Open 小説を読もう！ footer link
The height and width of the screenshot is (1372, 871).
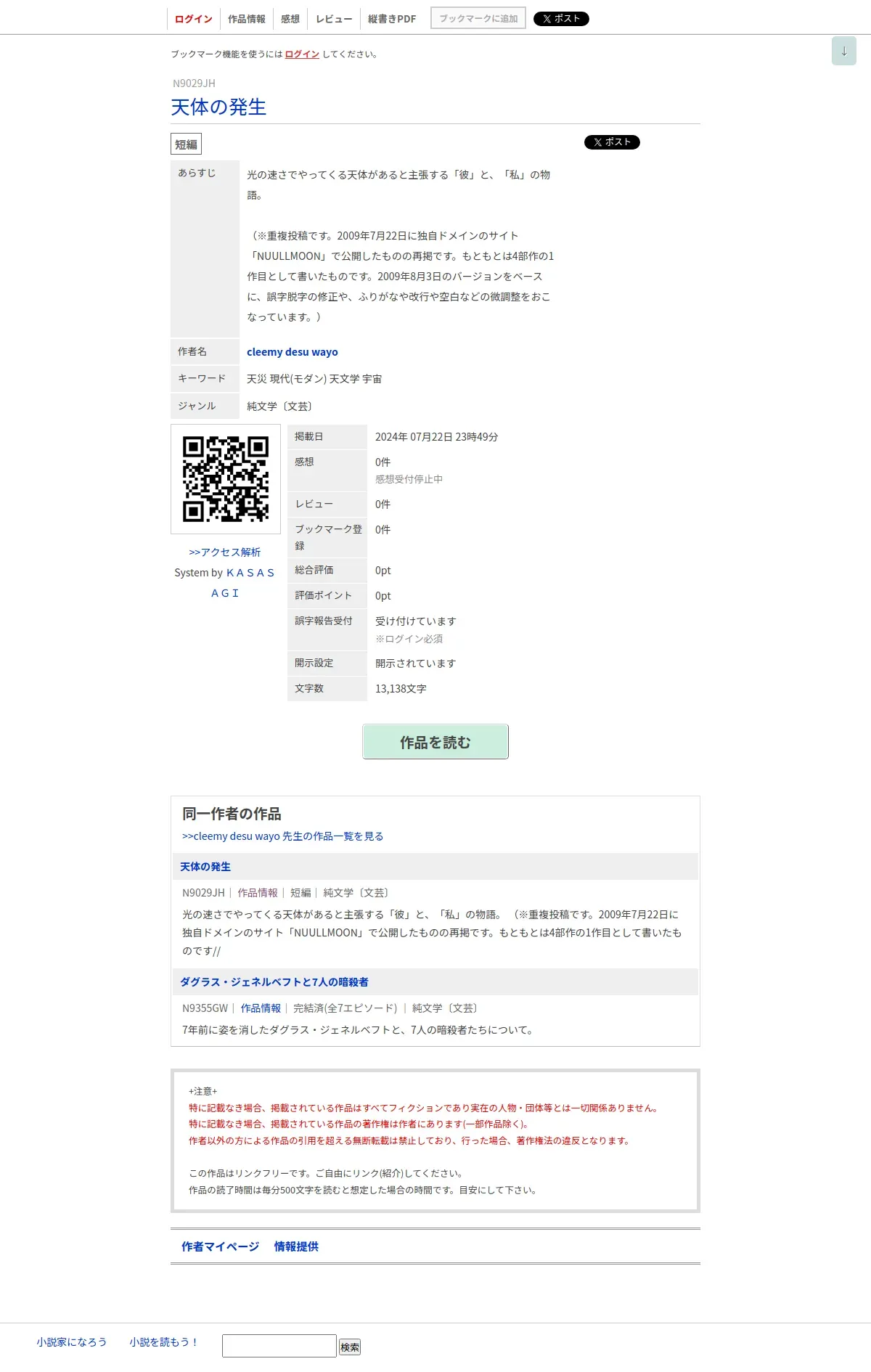[163, 1342]
